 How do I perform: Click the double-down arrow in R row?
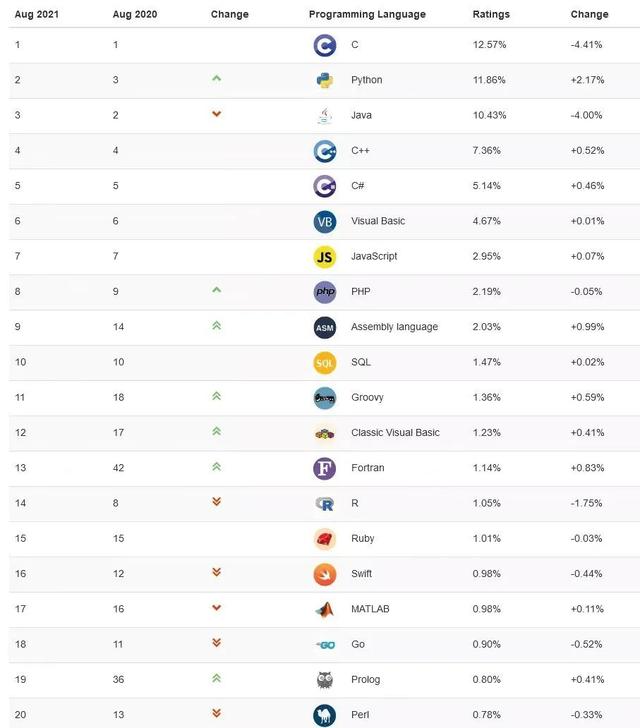click(216, 501)
